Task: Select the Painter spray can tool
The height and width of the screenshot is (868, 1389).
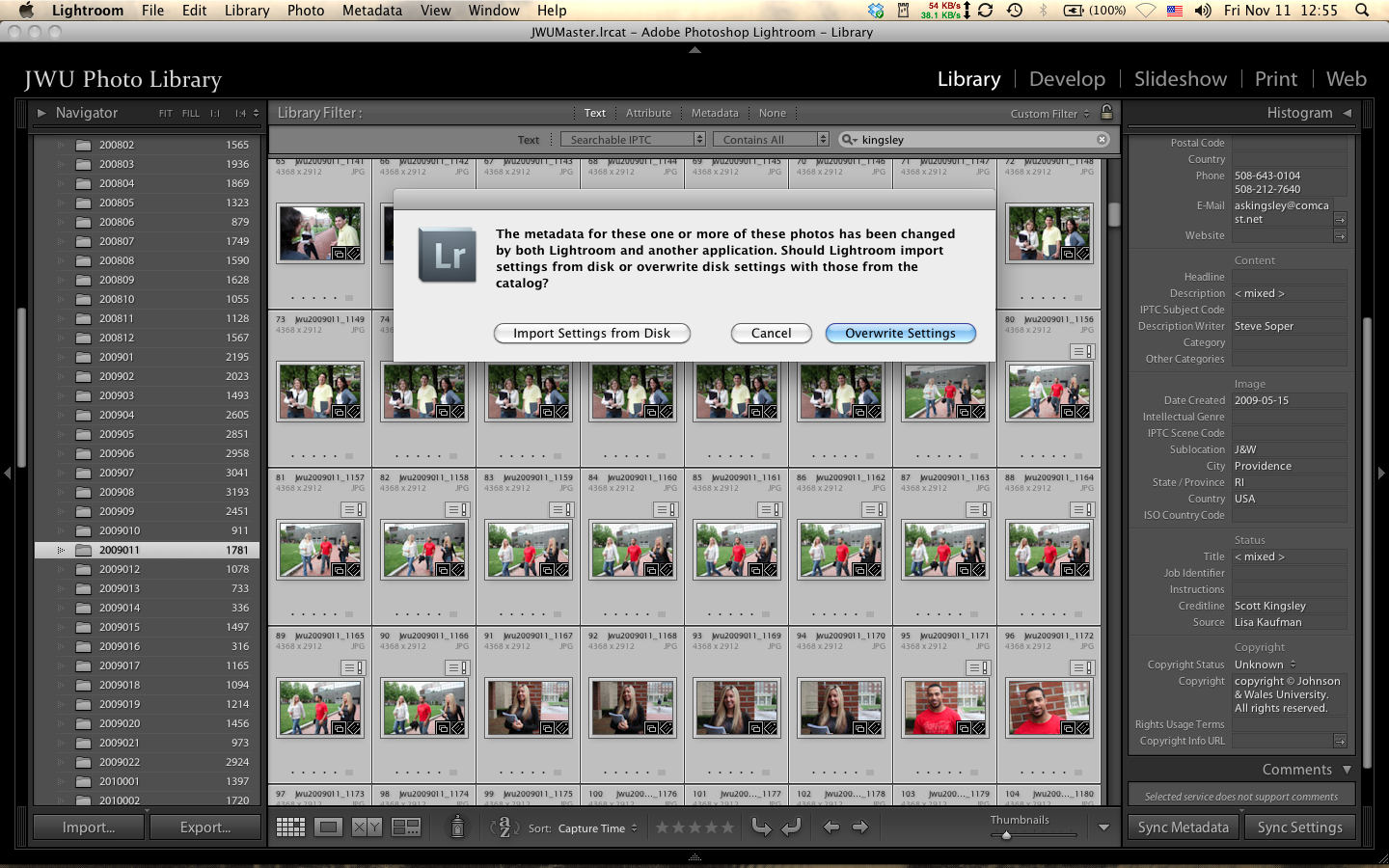Action: click(x=458, y=827)
